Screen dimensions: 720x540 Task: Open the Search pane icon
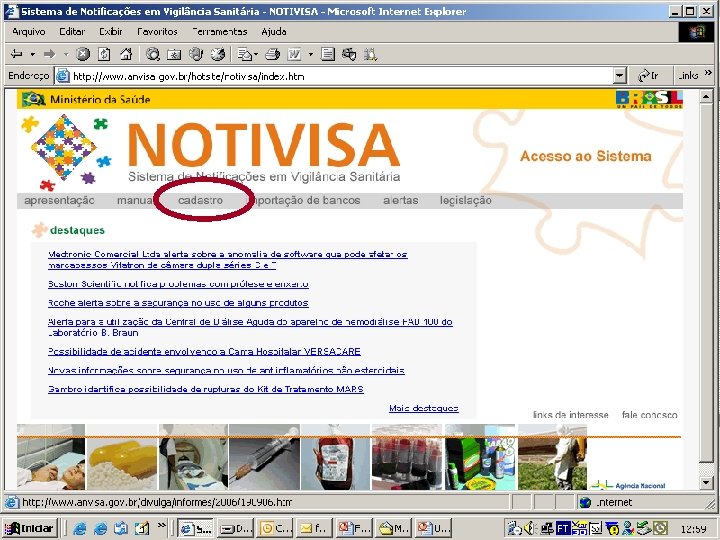point(152,54)
